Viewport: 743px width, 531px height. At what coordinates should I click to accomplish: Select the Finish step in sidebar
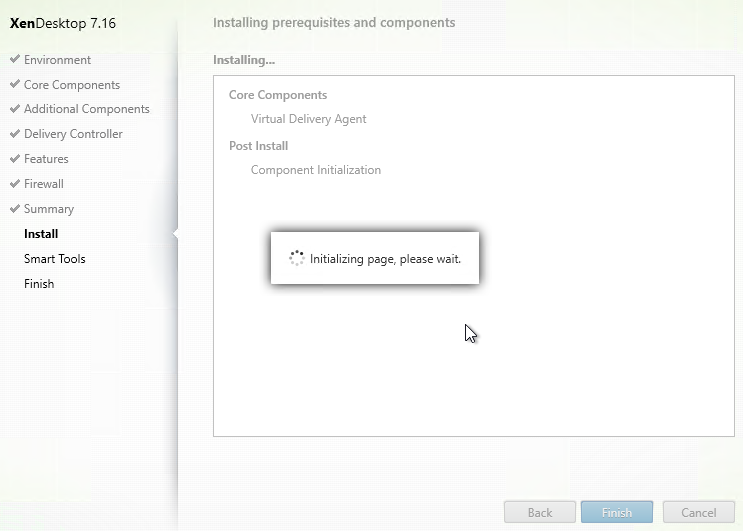coord(39,284)
